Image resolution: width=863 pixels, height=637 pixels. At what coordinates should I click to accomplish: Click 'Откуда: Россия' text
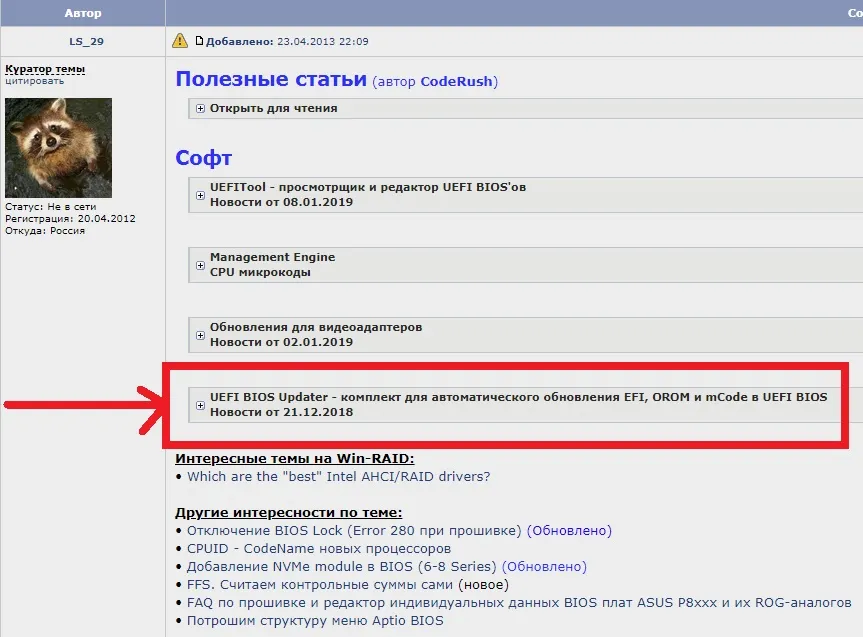45,231
